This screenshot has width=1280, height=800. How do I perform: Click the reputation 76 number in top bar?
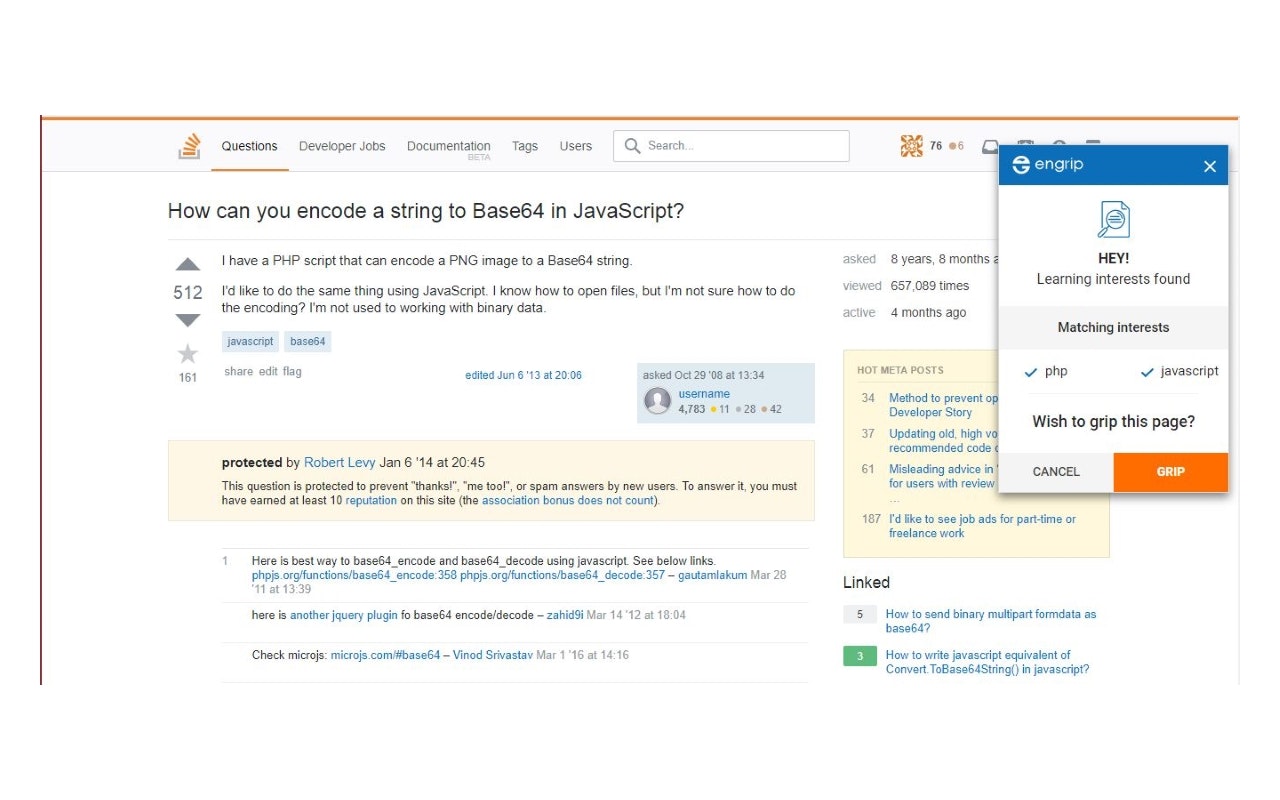pos(936,146)
